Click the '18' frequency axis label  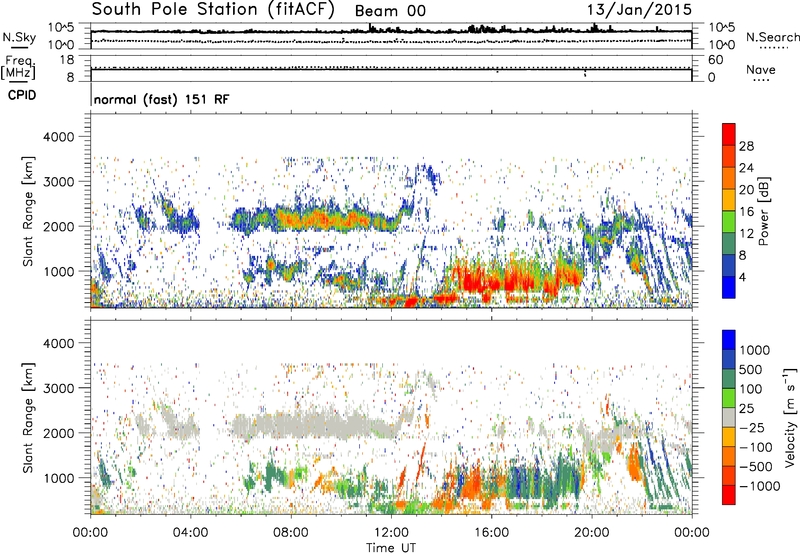tap(66, 60)
